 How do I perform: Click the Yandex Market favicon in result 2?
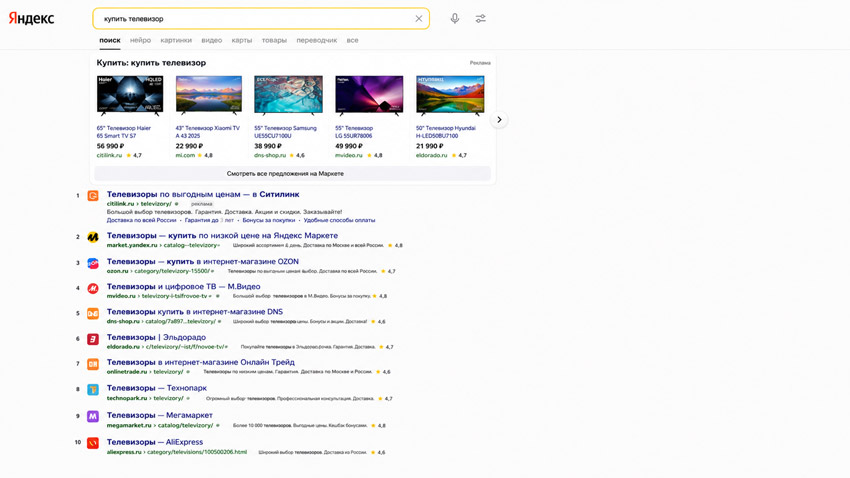(93, 237)
